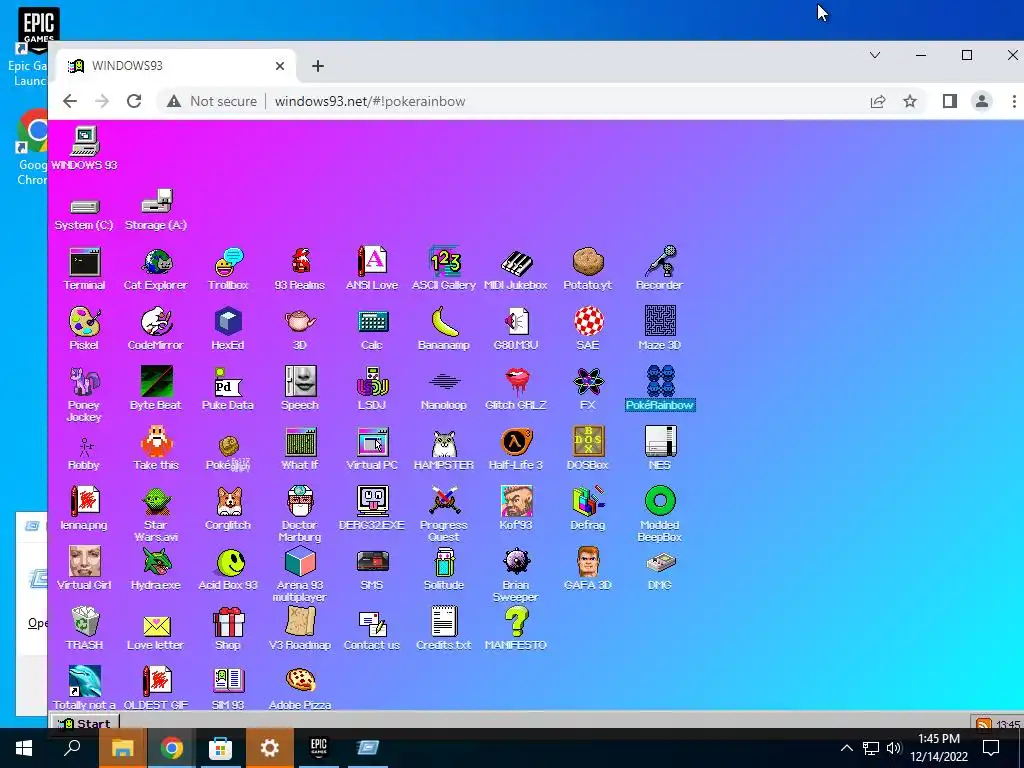The height and width of the screenshot is (768, 1024).
Task: Share this page from the address bar
Action: coord(878,101)
